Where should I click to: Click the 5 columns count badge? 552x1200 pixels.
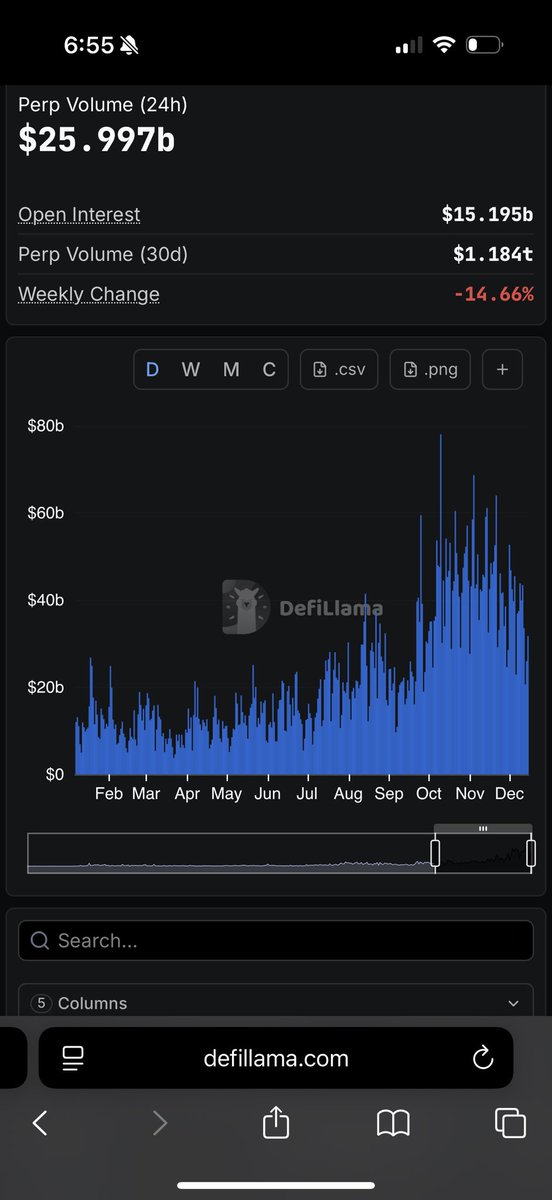click(41, 1003)
